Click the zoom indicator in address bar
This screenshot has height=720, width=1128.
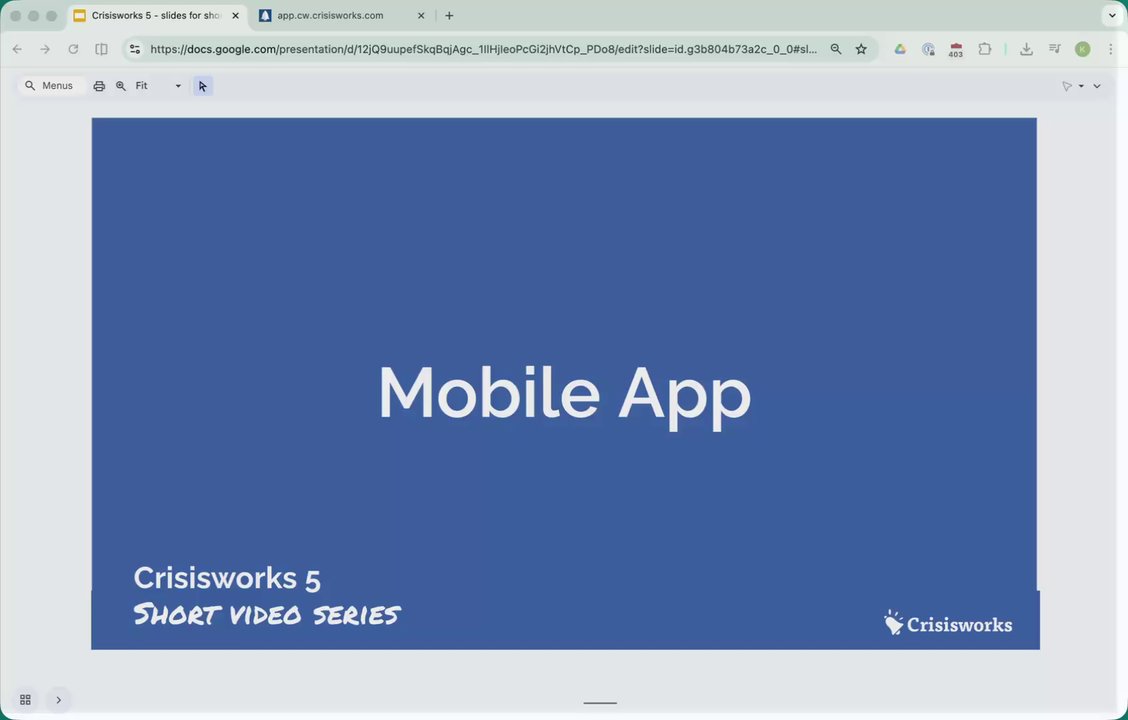(836, 49)
